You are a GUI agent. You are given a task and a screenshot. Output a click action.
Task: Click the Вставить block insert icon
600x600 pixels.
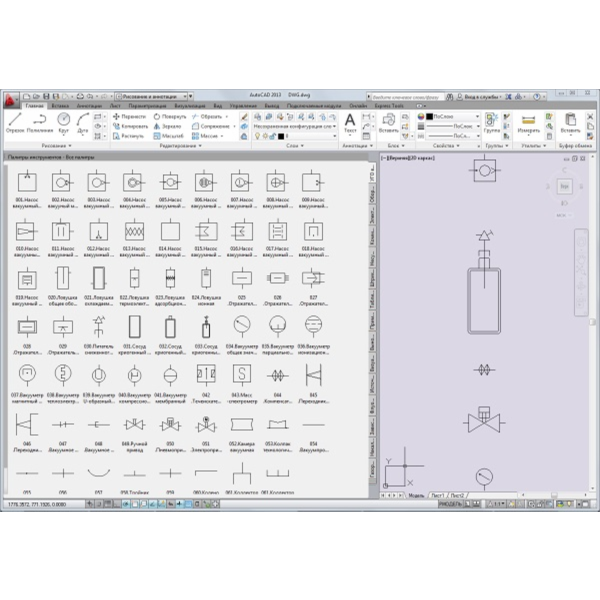click(x=389, y=123)
